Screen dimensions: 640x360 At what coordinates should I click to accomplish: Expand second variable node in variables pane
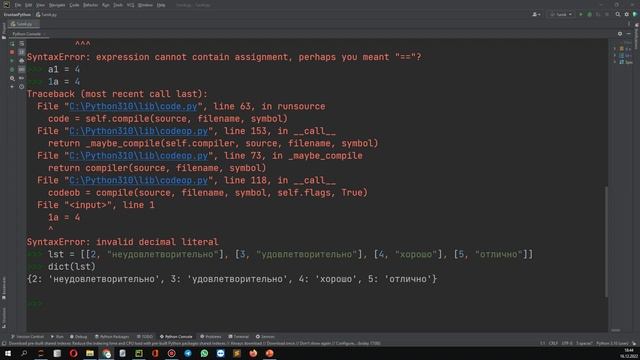(x=615, y=55)
